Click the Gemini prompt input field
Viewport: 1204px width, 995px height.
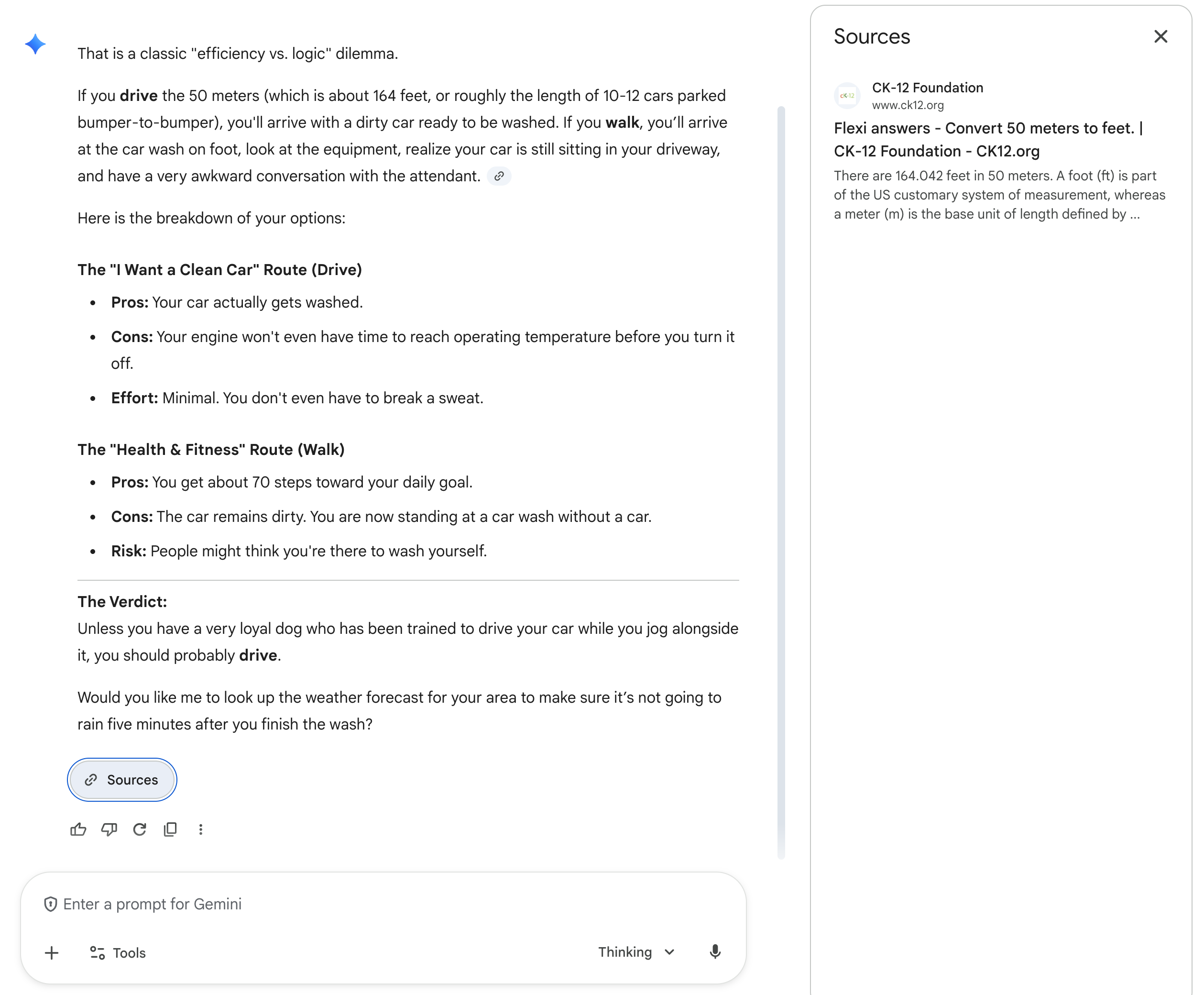[x=344, y=904]
